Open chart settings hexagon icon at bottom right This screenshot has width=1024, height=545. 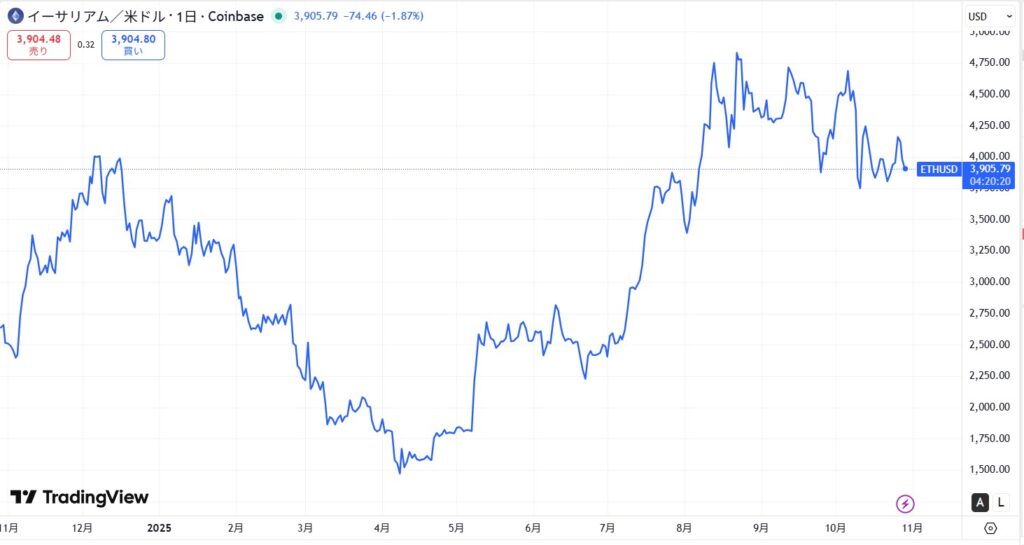coord(990,528)
